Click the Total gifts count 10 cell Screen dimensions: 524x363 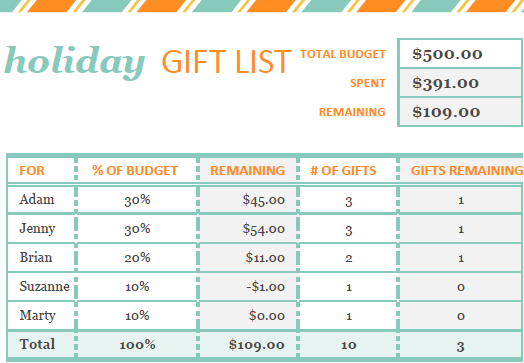[x=348, y=345]
